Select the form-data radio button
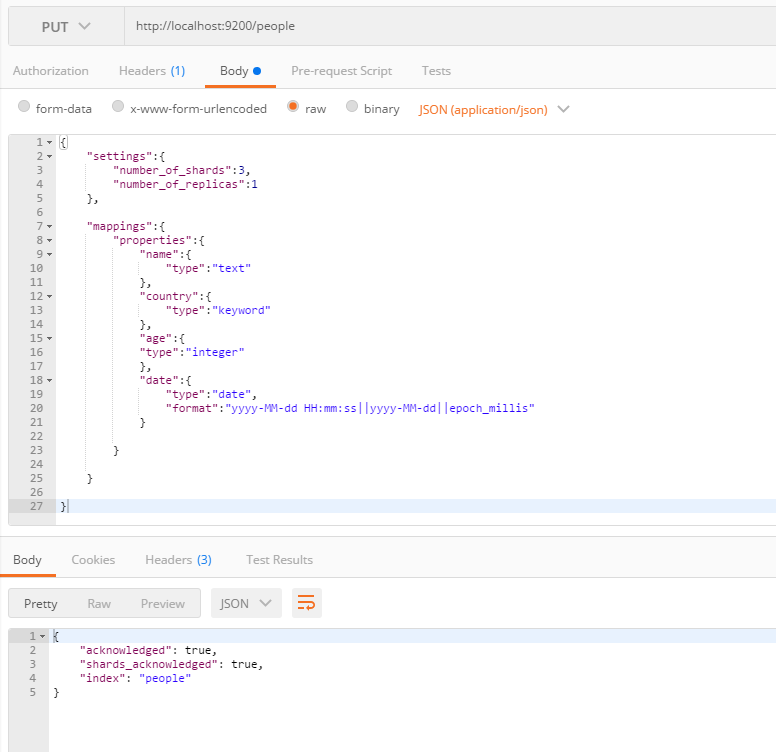 pyautogui.click(x=24, y=108)
